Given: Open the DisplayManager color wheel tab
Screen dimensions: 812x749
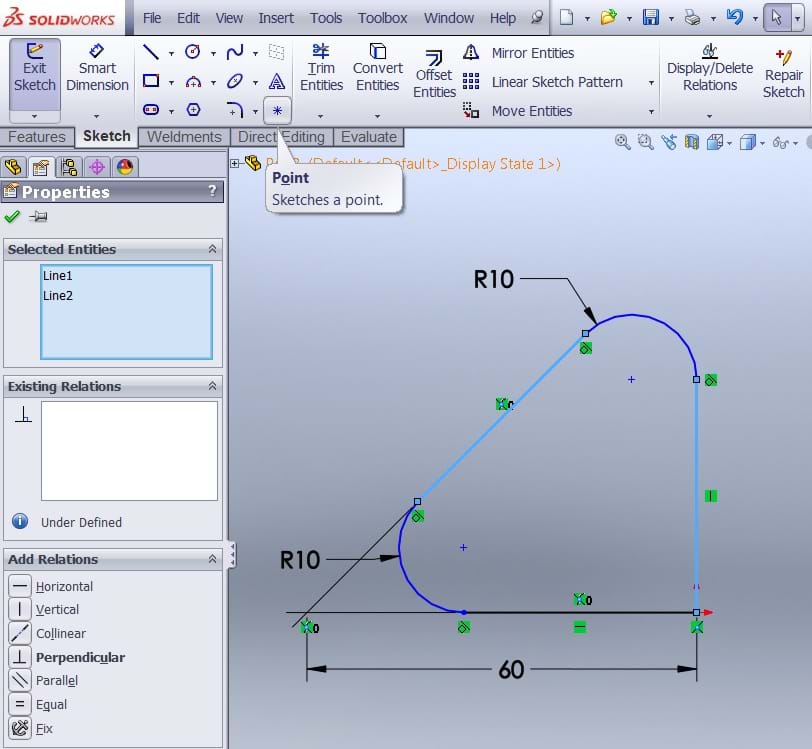Looking at the screenshot, I should click(x=125, y=167).
